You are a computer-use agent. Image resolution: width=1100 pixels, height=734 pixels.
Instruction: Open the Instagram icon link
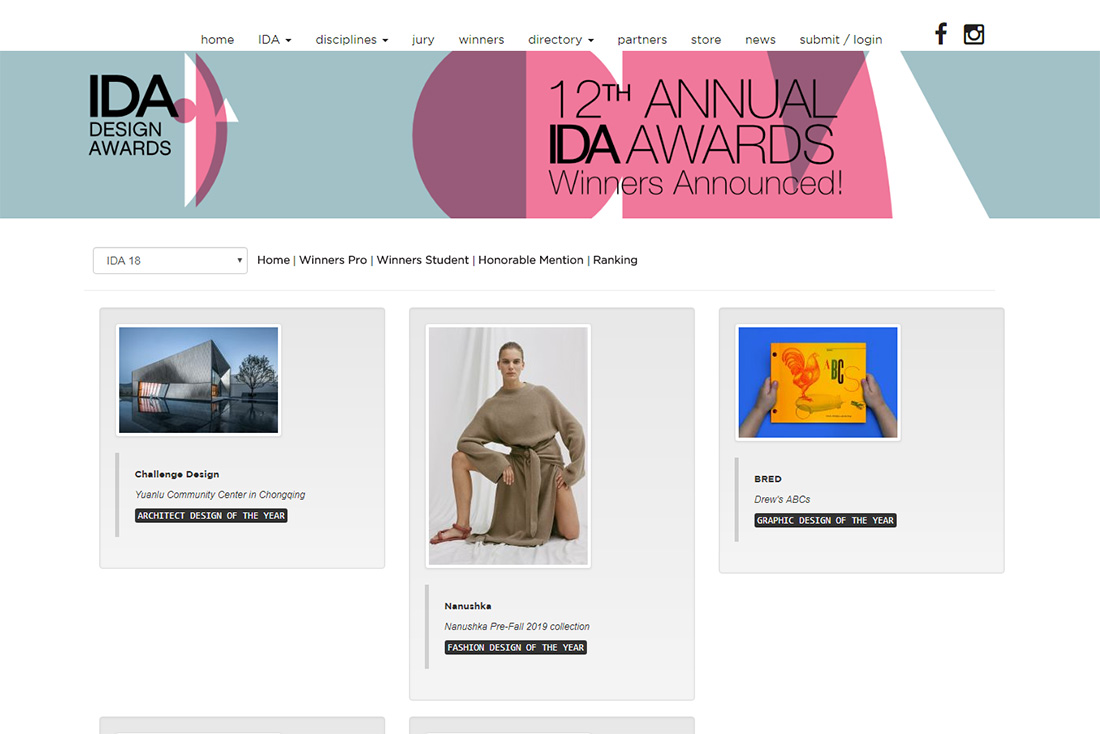[x=973, y=34]
